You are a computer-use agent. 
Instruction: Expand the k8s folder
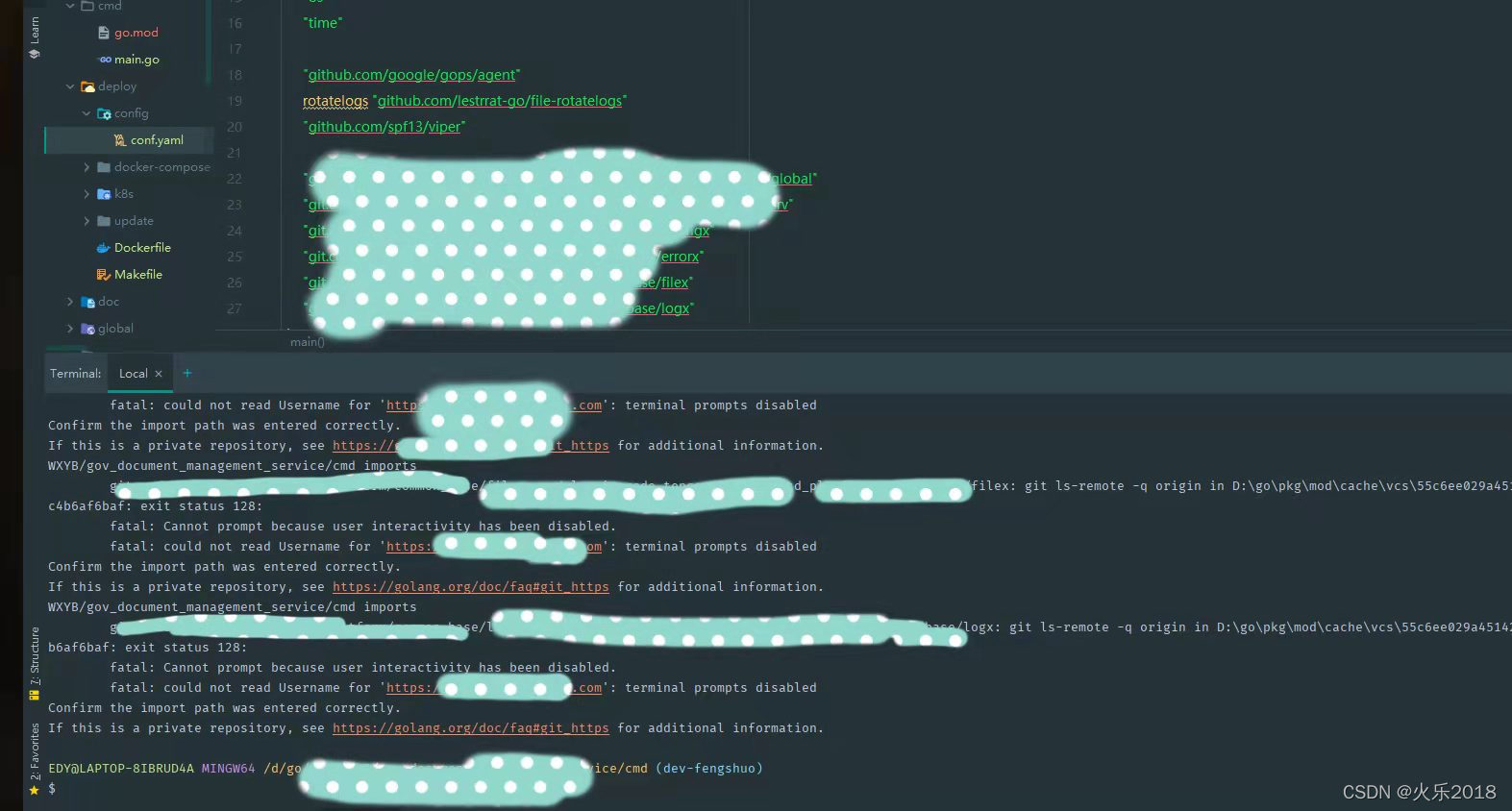pos(87,194)
